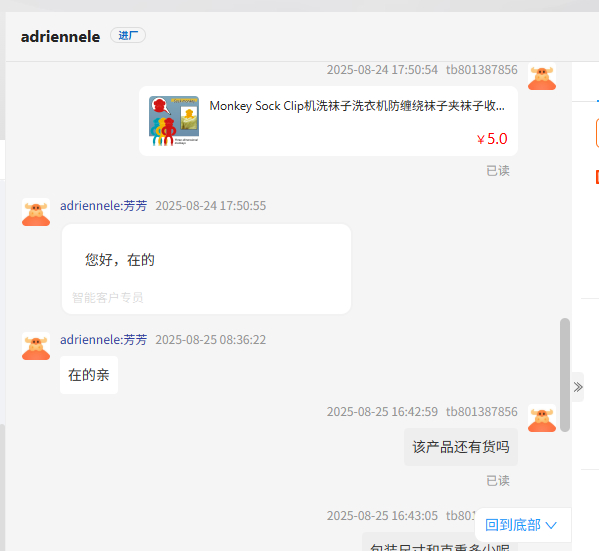
Task: Click the 进厂 tag next to adriennele
Action: tap(128, 36)
